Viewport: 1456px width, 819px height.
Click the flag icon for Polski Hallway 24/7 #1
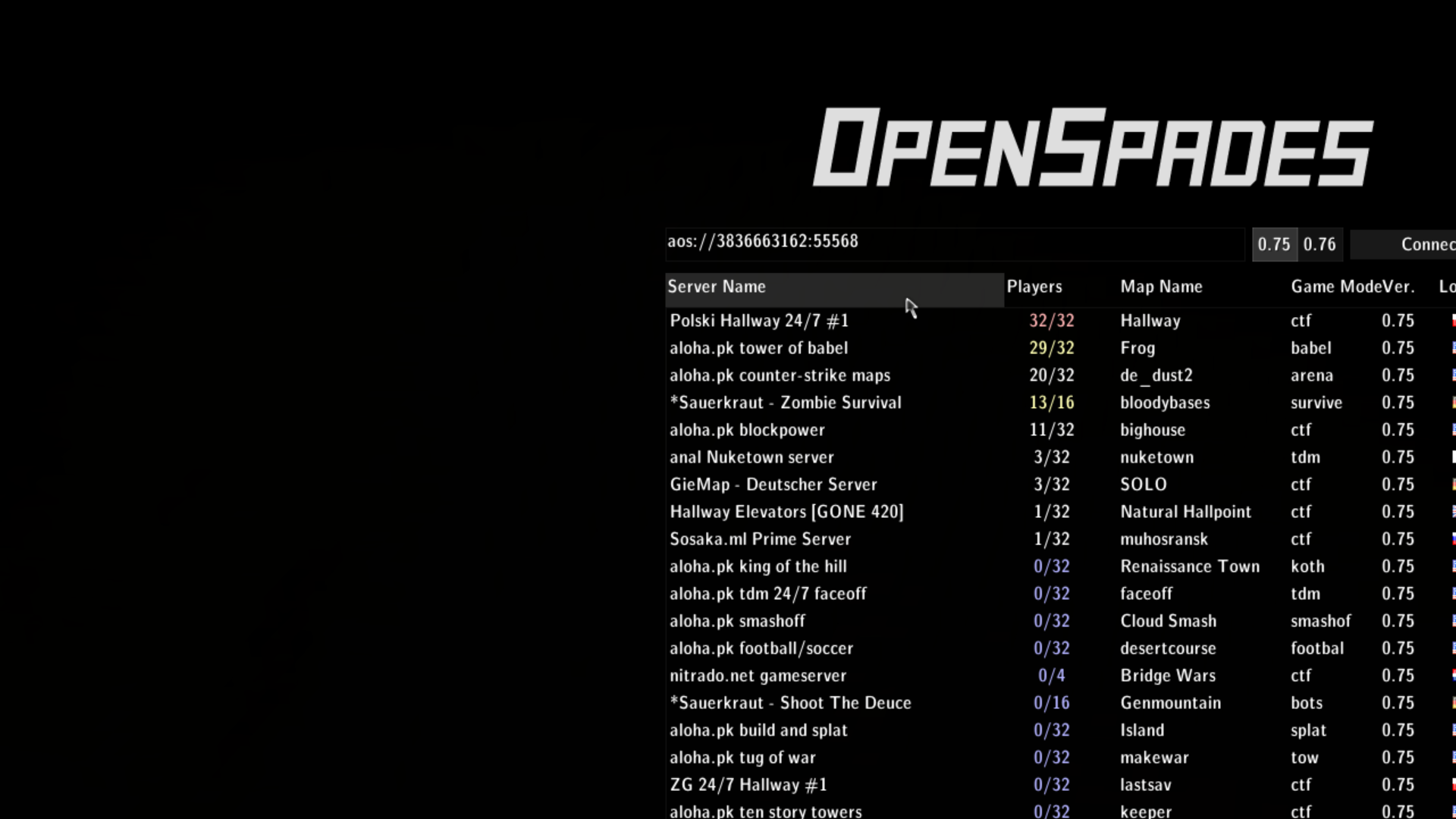(x=1453, y=320)
